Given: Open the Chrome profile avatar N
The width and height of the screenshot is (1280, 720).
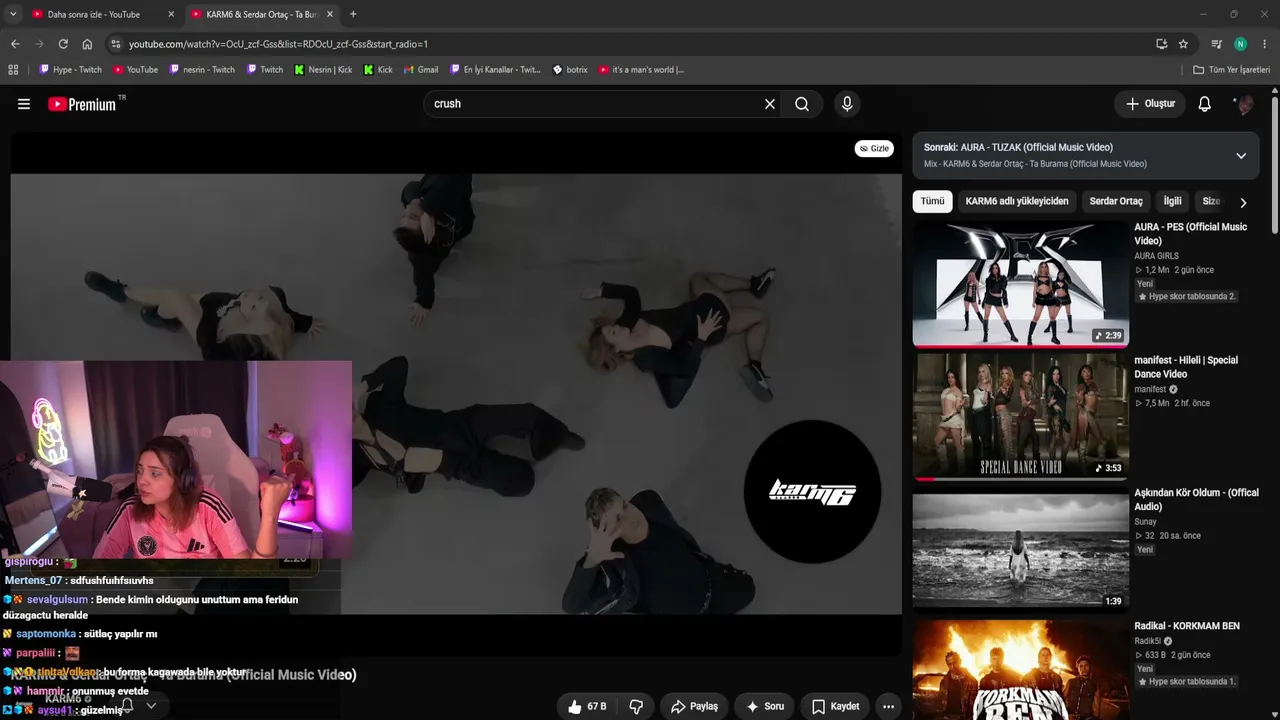Looking at the screenshot, I should [1240, 44].
